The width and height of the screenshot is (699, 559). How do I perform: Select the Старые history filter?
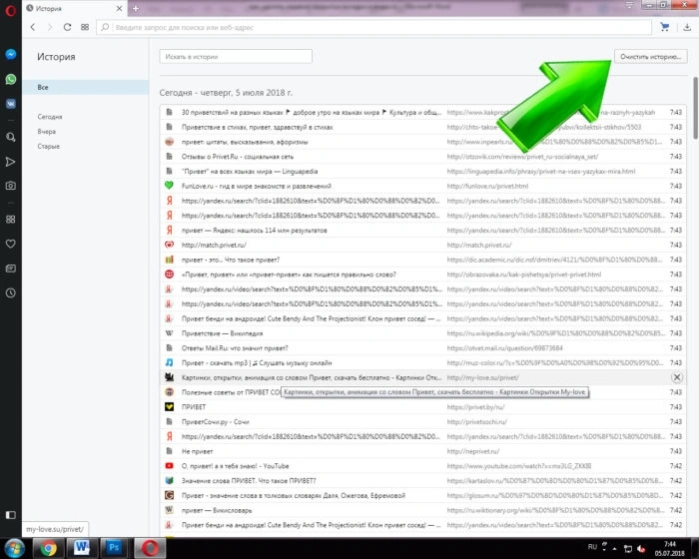point(49,146)
